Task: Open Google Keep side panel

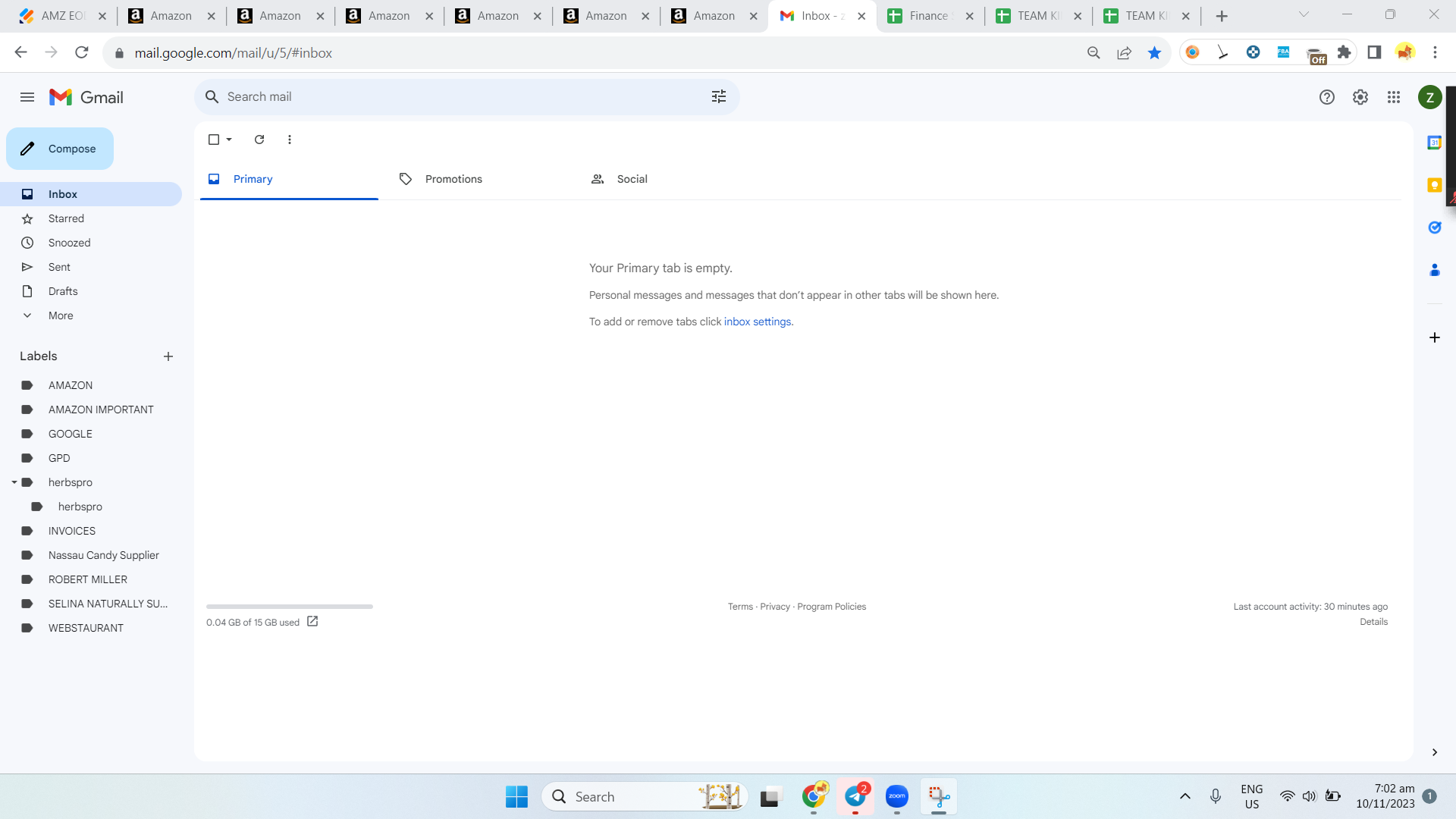Action: point(1434,185)
